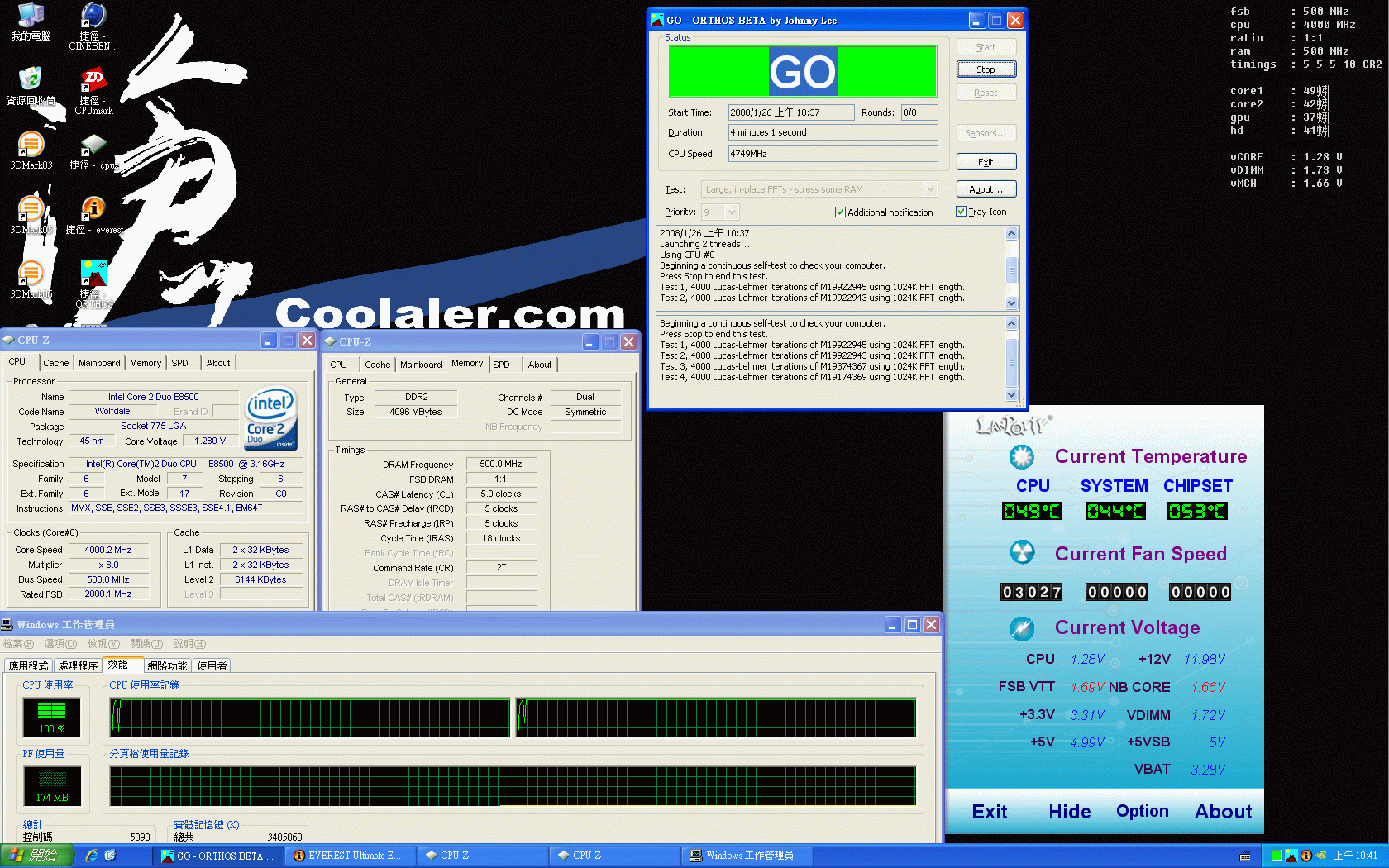The width and height of the screenshot is (1389, 868).
Task: Click the fan speed counter showing 03027
Action: 1032,592
